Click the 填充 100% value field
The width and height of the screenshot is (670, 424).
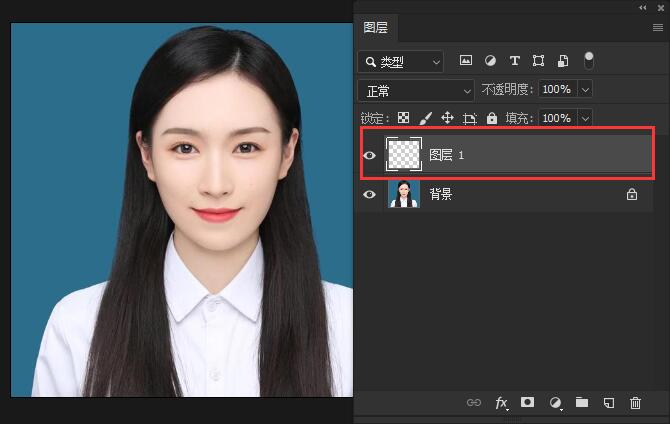click(x=558, y=118)
